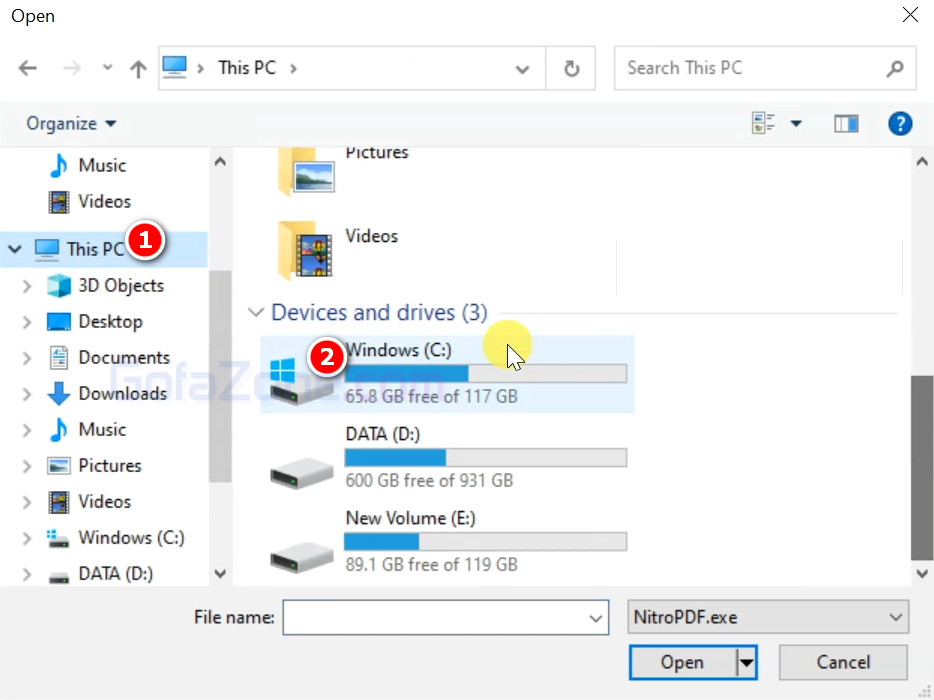The height and width of the screenshot is (700, 934).
Task: Toggle the preview pane icon
Action: (x=846, y=123)
